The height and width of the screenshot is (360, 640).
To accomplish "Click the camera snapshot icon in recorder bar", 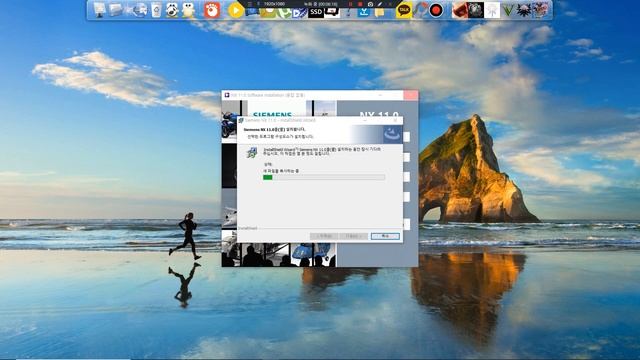I will pos(370,4).
